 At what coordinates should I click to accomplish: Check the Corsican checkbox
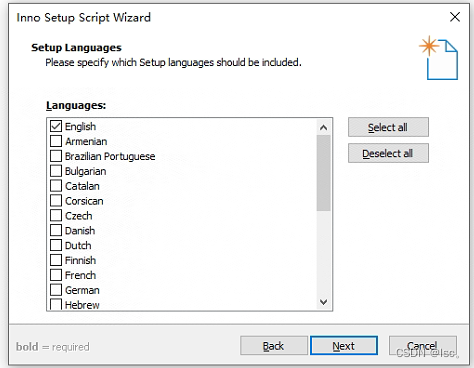click(x=56, y=200)
